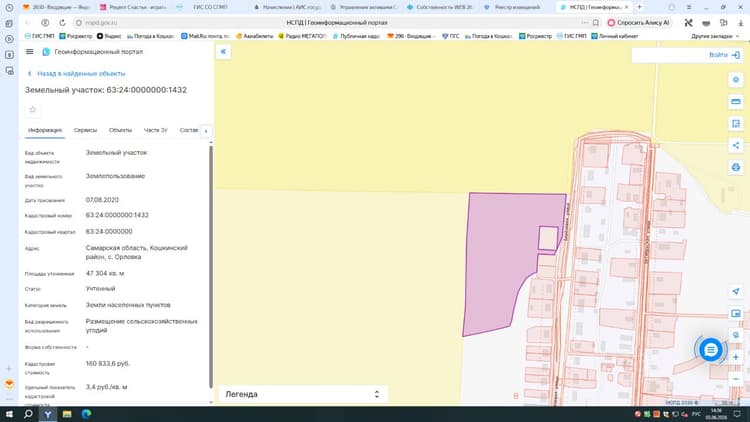Expand the Другие закладки folder
The image size is (750, 422).
(x=715, y=36)
